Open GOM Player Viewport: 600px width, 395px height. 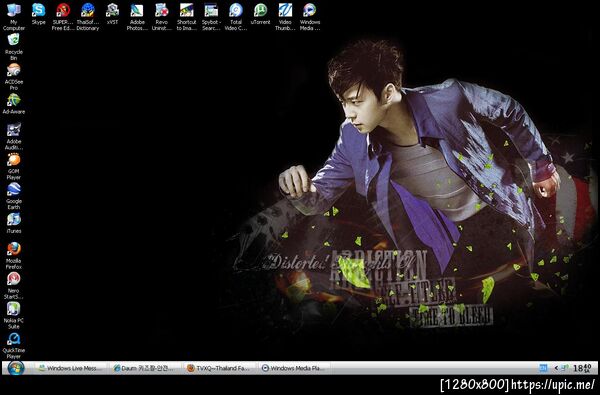click(x=14, y=166)
